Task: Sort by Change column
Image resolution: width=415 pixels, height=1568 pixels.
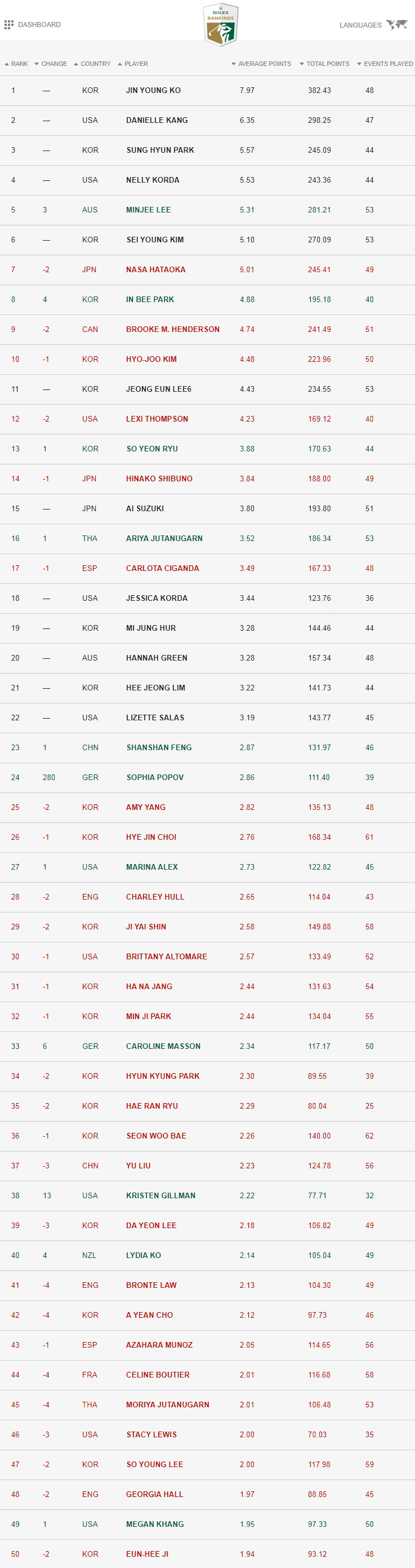Action: point(51,64)
